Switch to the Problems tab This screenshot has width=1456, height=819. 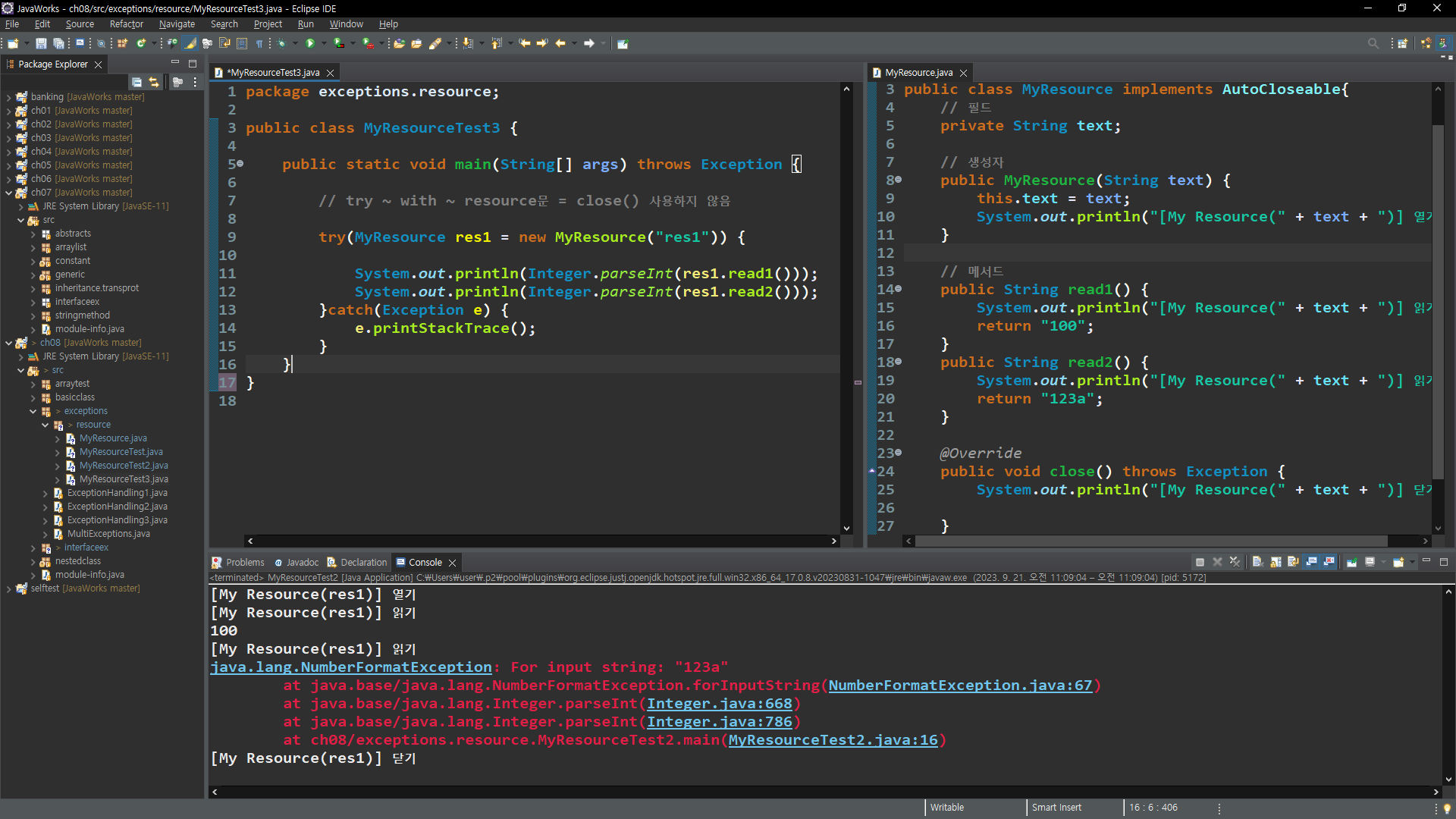244,562
